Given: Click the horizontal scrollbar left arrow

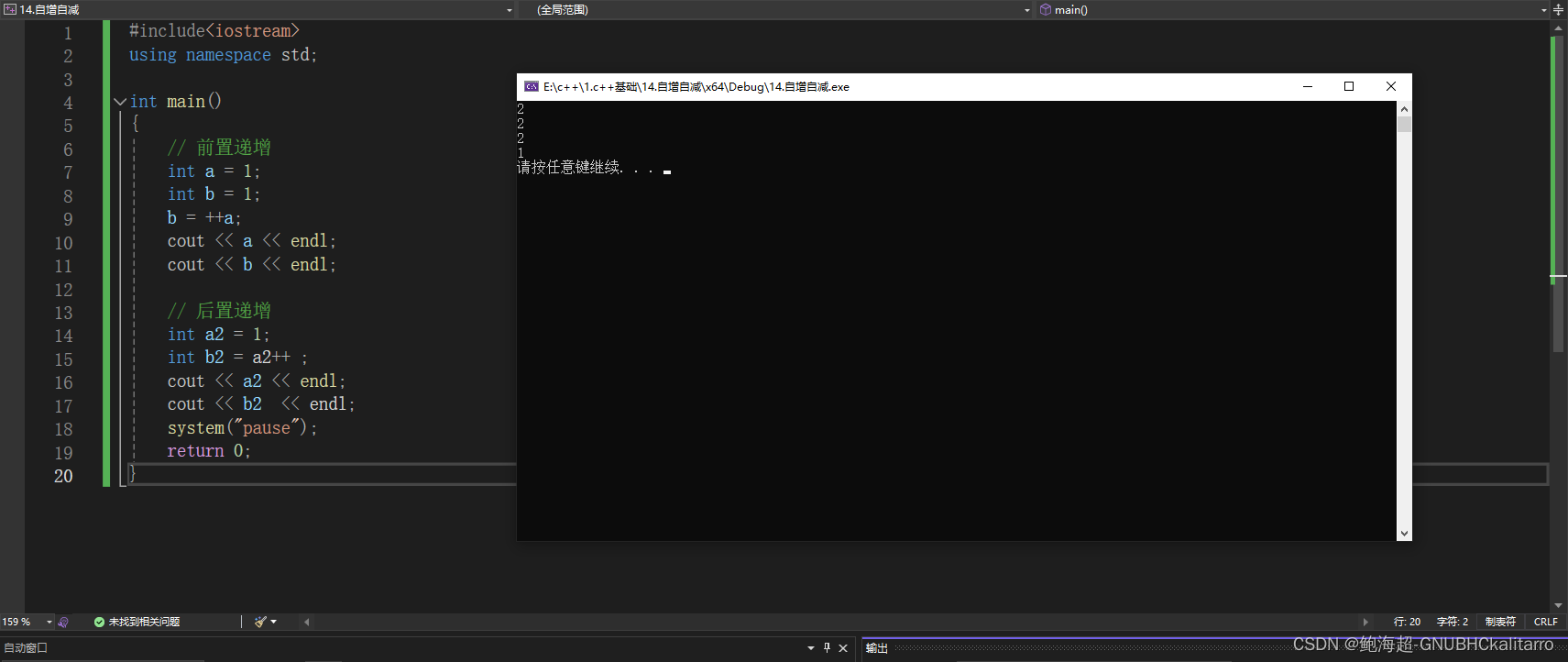Looking at the screenshot, I should coord(307,622).
